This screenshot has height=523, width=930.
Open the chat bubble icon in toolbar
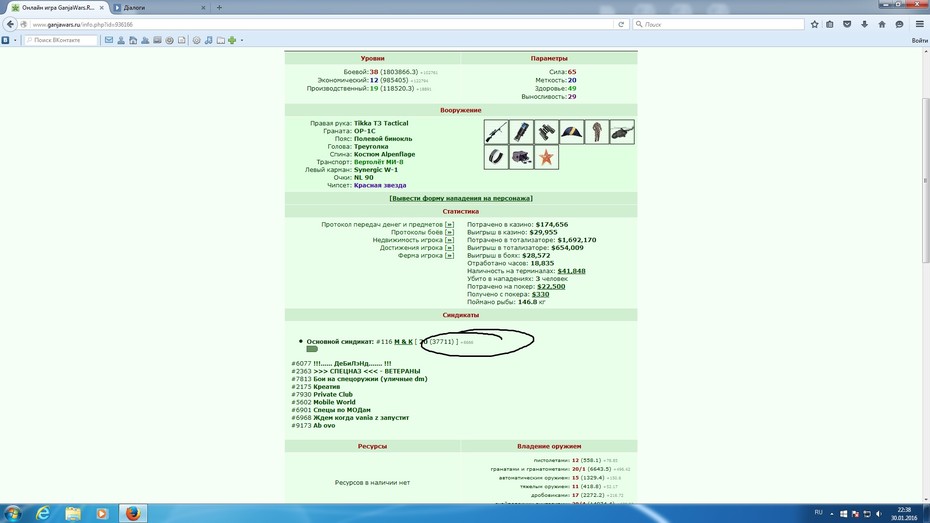[899, 24]
